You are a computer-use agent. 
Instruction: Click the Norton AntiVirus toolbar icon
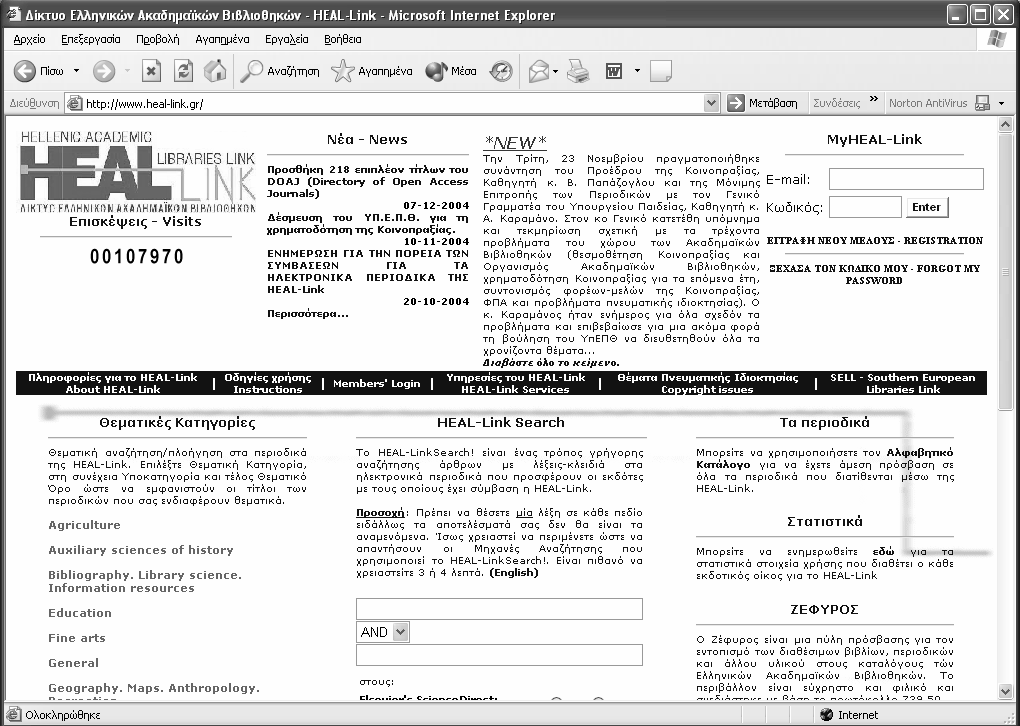pos(982,103)
